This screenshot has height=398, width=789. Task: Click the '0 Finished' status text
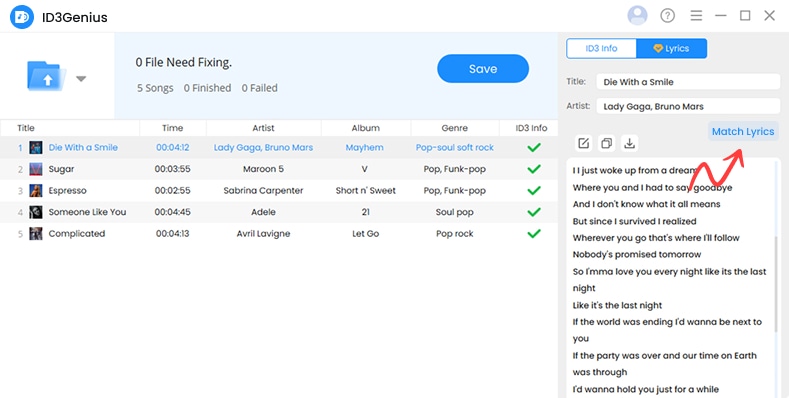tap(207, 88)
